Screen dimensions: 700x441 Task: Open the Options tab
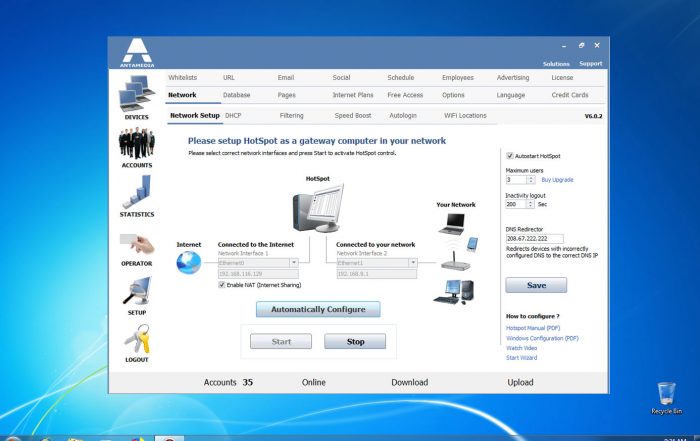(x=453, y=95)
